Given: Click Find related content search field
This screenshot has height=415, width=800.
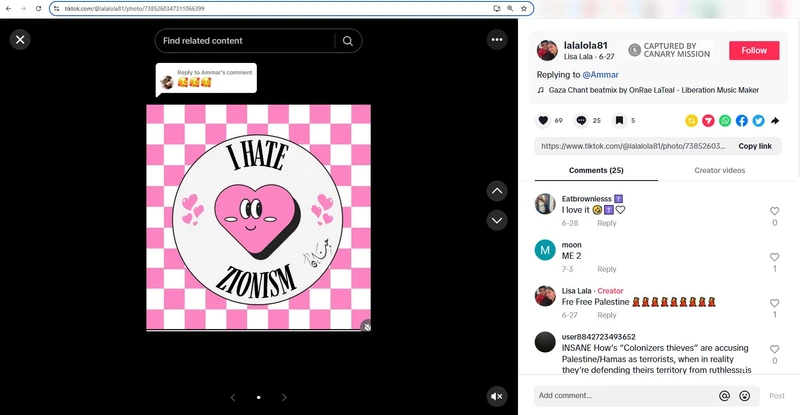Looking at the screenshot, I should click(245, 41).
